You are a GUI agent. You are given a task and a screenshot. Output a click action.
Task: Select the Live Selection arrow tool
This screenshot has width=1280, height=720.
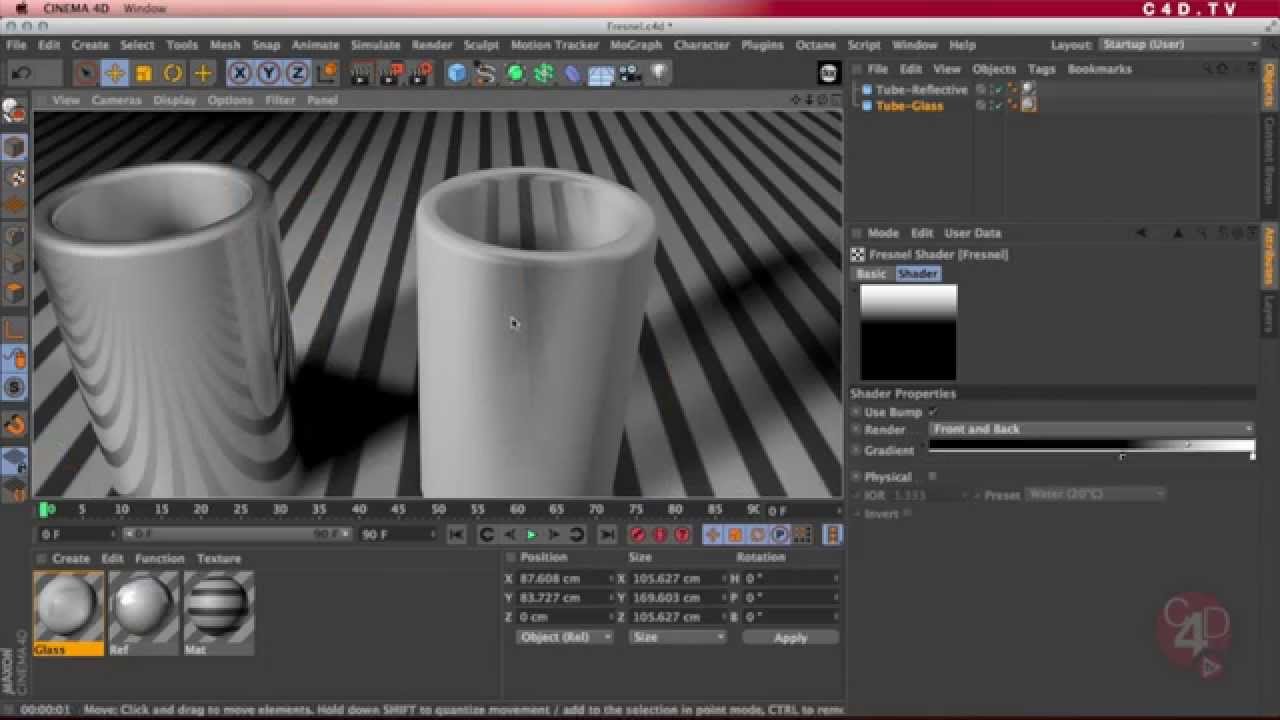click(x=86, y=73)
